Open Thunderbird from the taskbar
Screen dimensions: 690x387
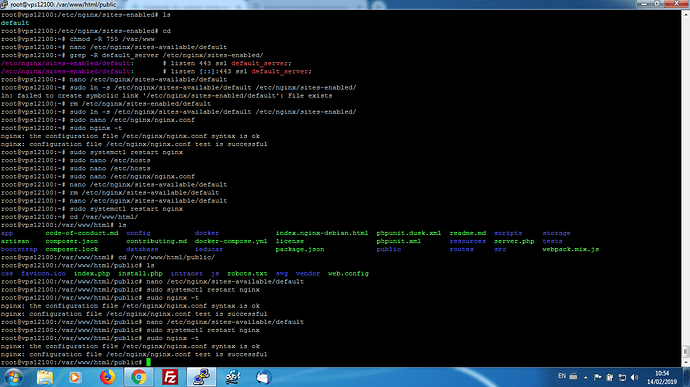click(x=264, y=377)
